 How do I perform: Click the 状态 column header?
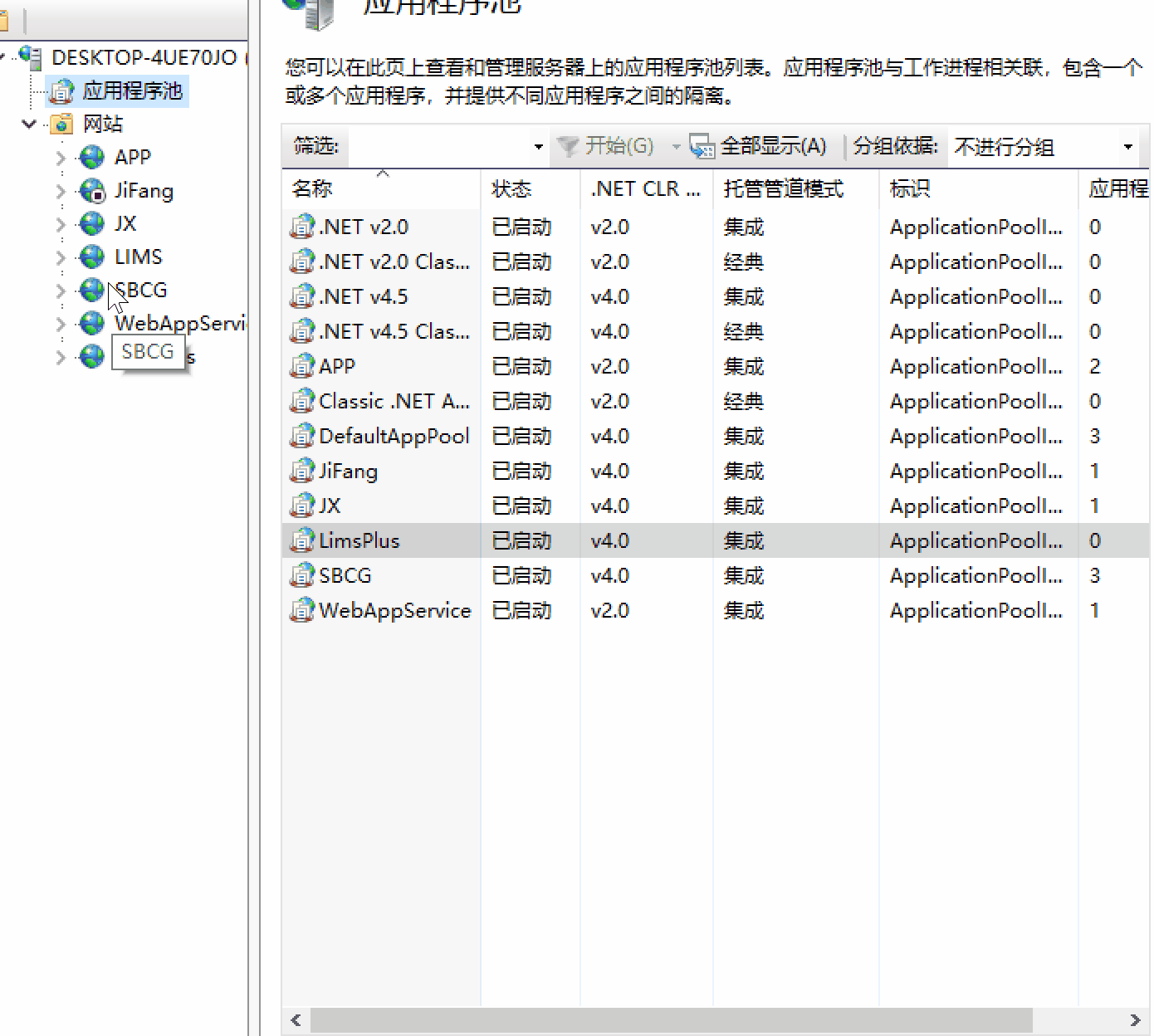(511, 189)
